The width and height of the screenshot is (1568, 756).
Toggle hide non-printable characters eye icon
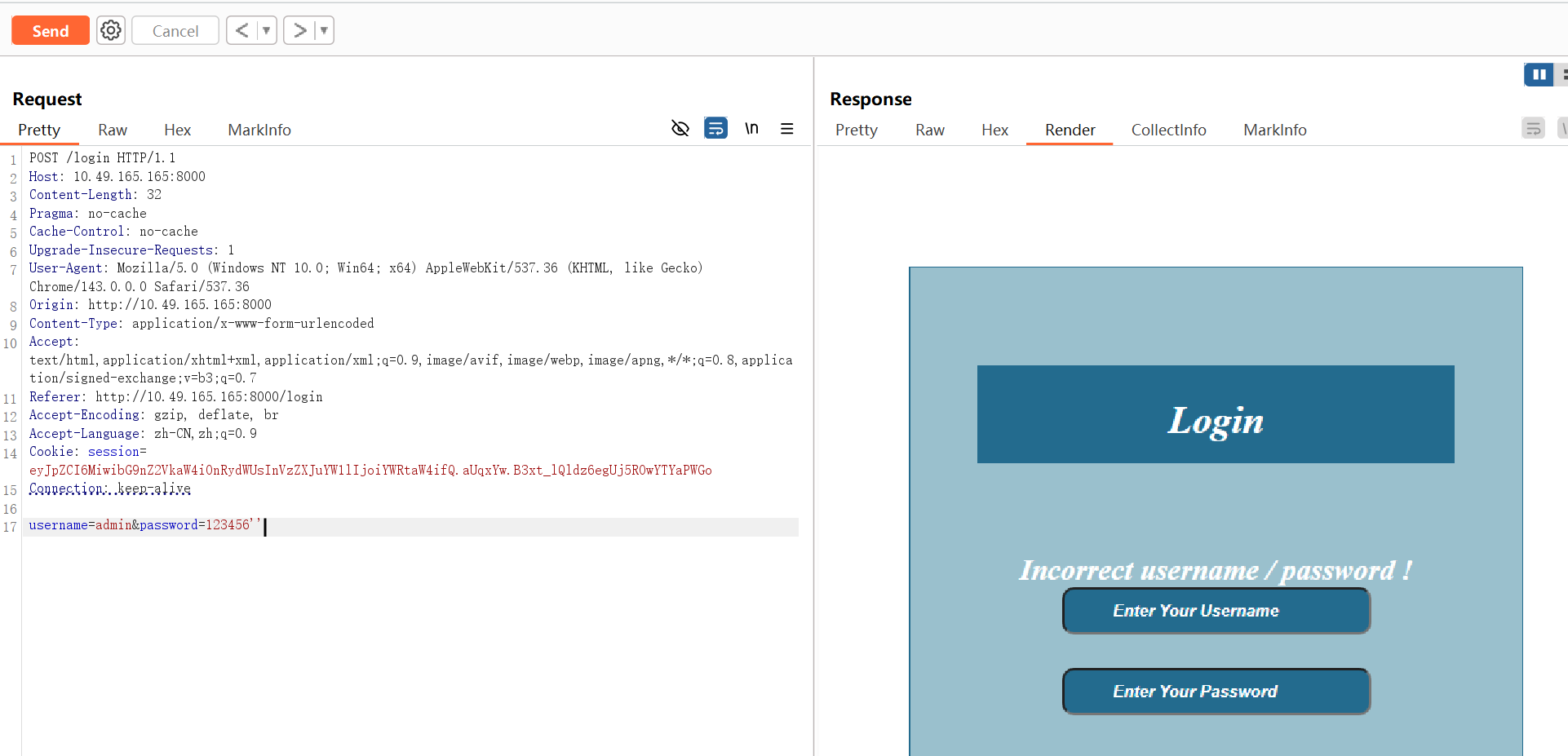pos(680,129)
